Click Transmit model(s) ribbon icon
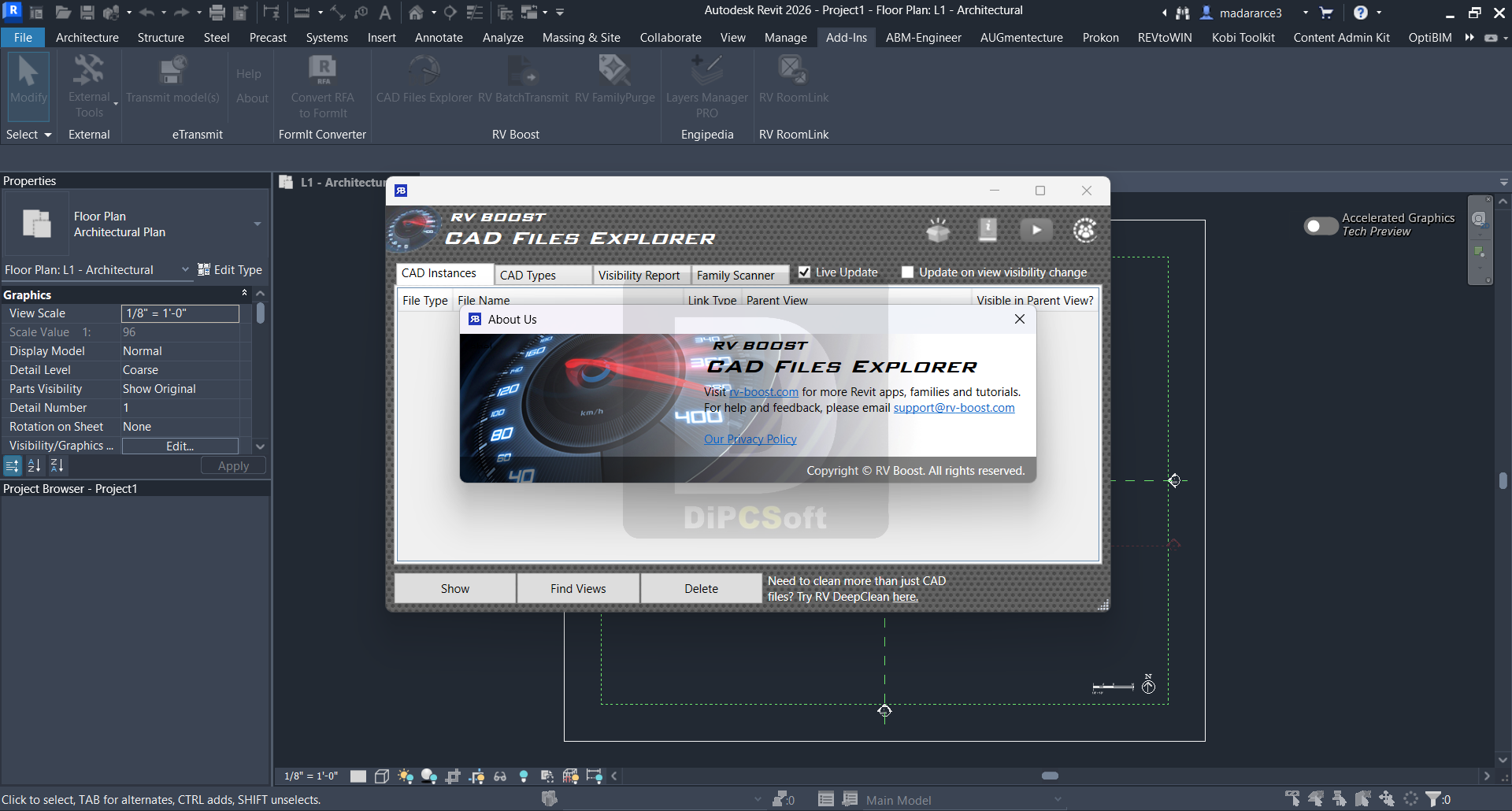Image resolution: width=1512 pixels, height=811 pixels. click(172, 80)
